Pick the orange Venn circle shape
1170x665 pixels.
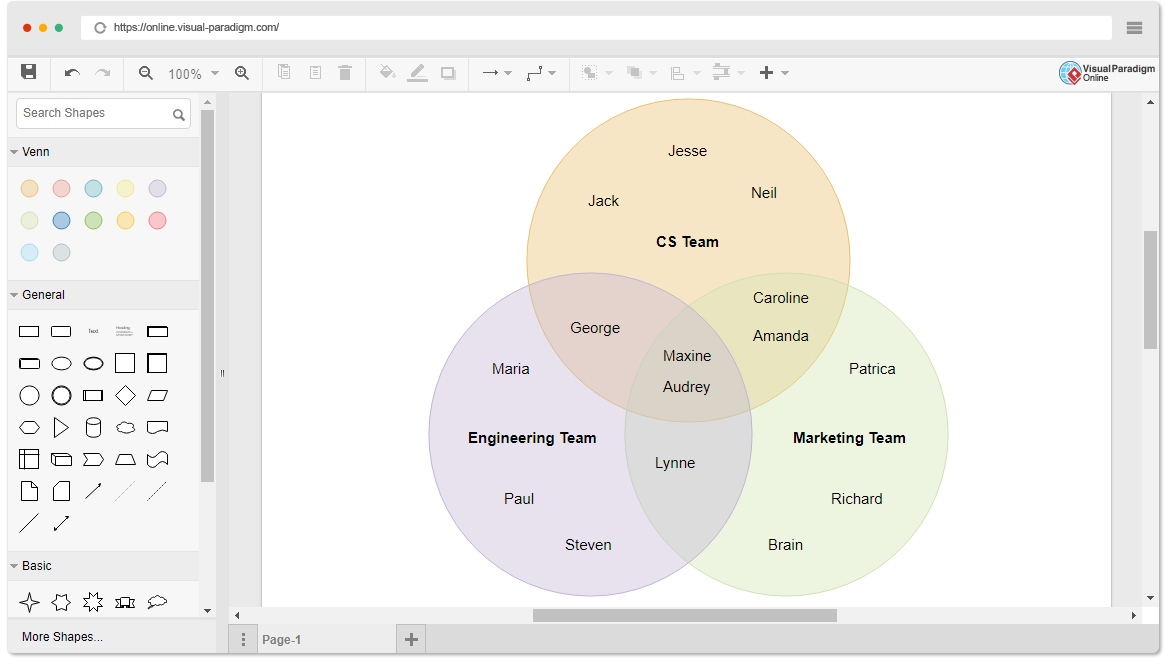point(29,188)
